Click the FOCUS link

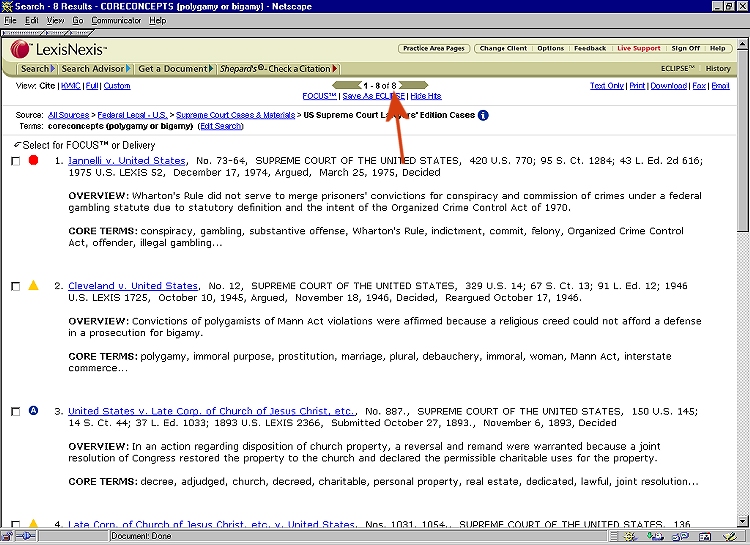319,96
